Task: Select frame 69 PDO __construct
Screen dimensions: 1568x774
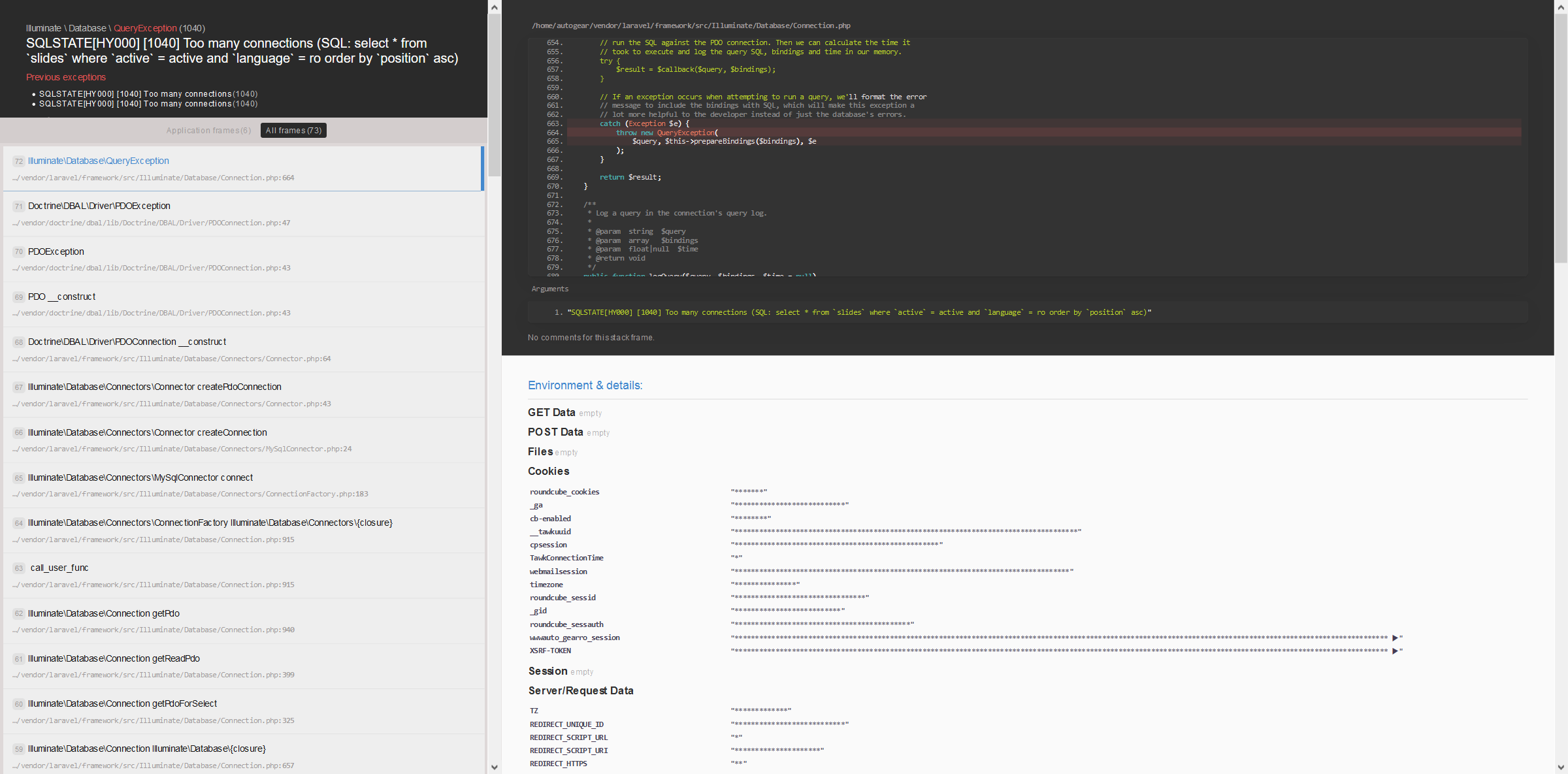Action: tap(242, 304)
